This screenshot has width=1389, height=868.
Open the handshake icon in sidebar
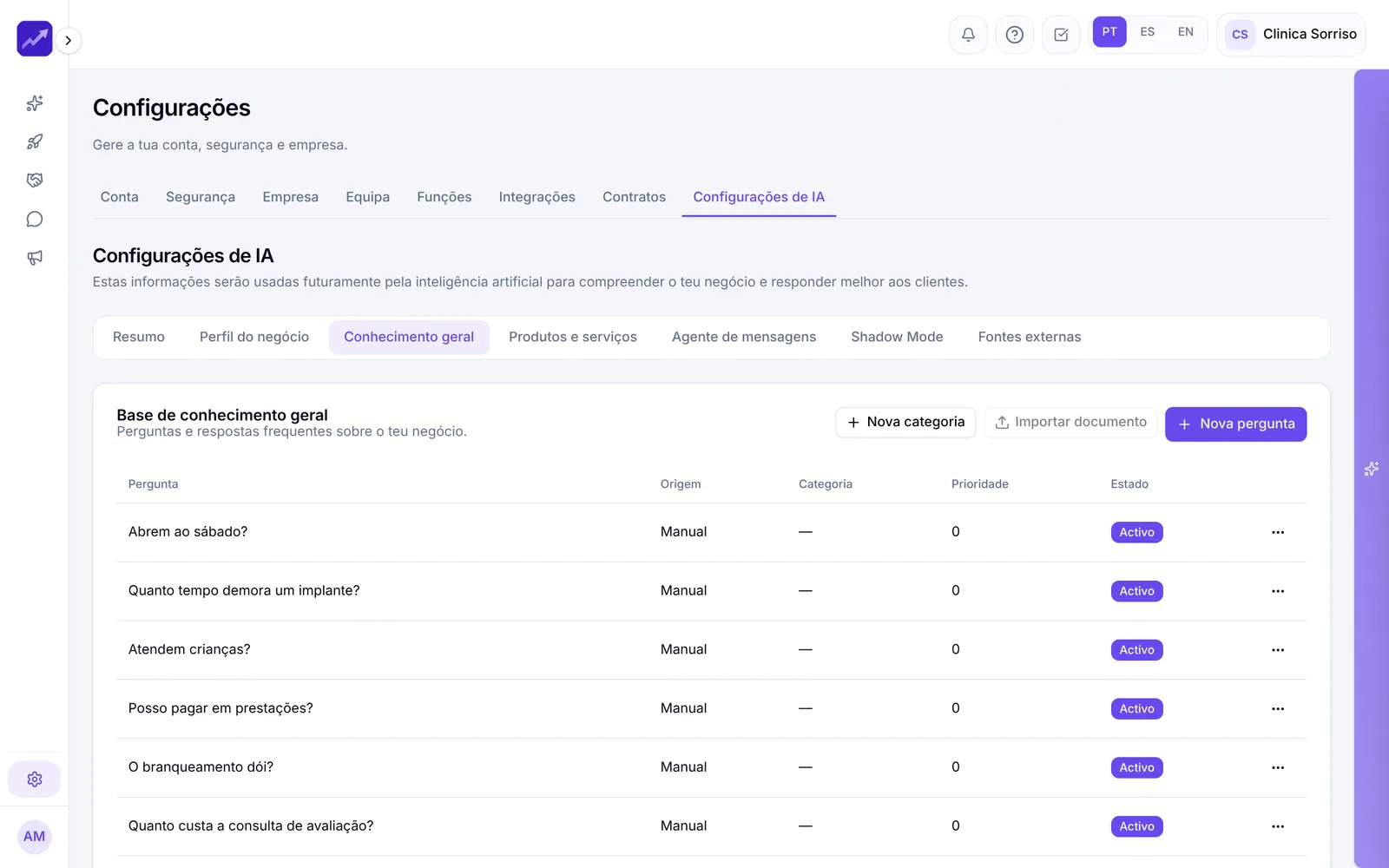(35, 181)
